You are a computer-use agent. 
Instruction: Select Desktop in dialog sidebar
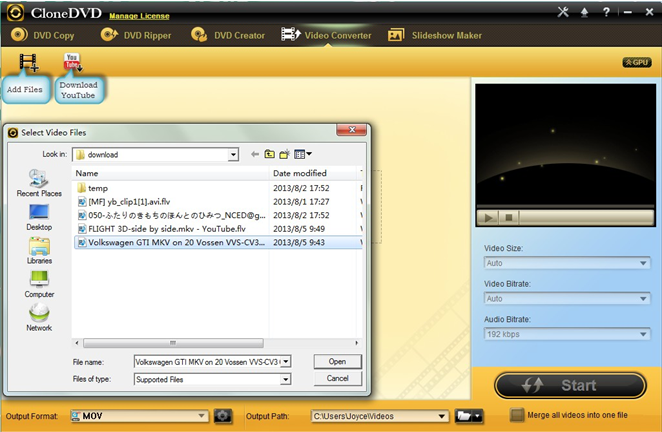pyautogui.click(x=39, y=217)
